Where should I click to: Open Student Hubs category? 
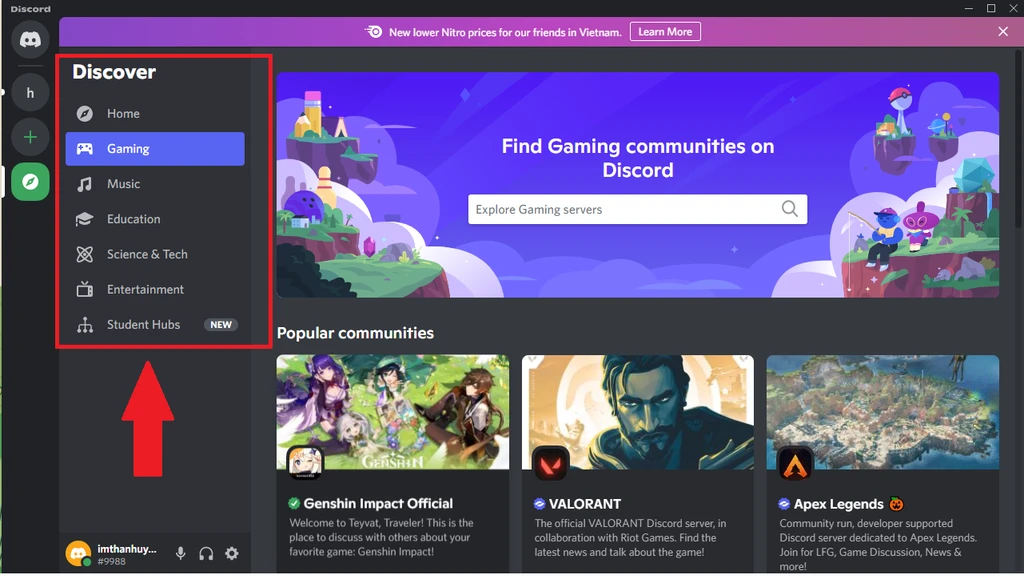pos(155,325)
